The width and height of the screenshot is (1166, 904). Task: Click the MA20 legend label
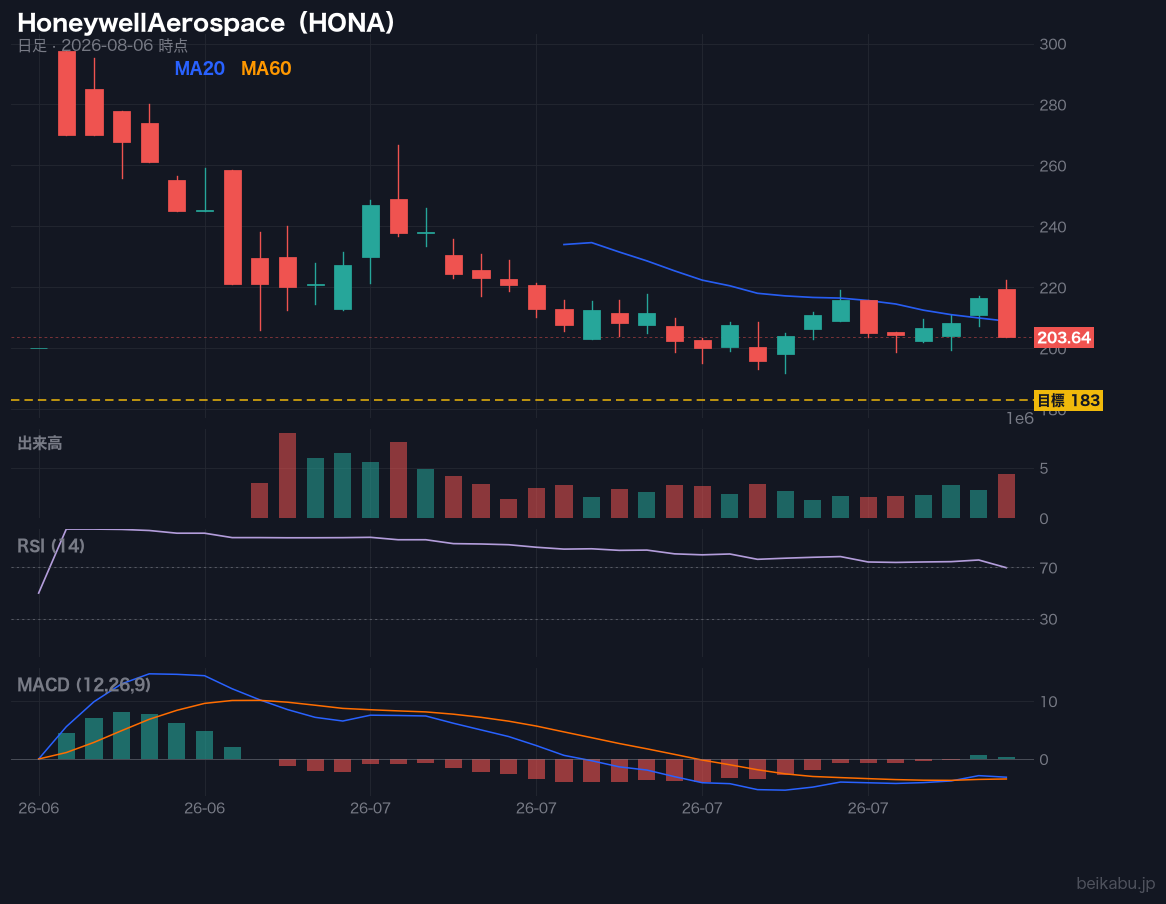(199, 68)
